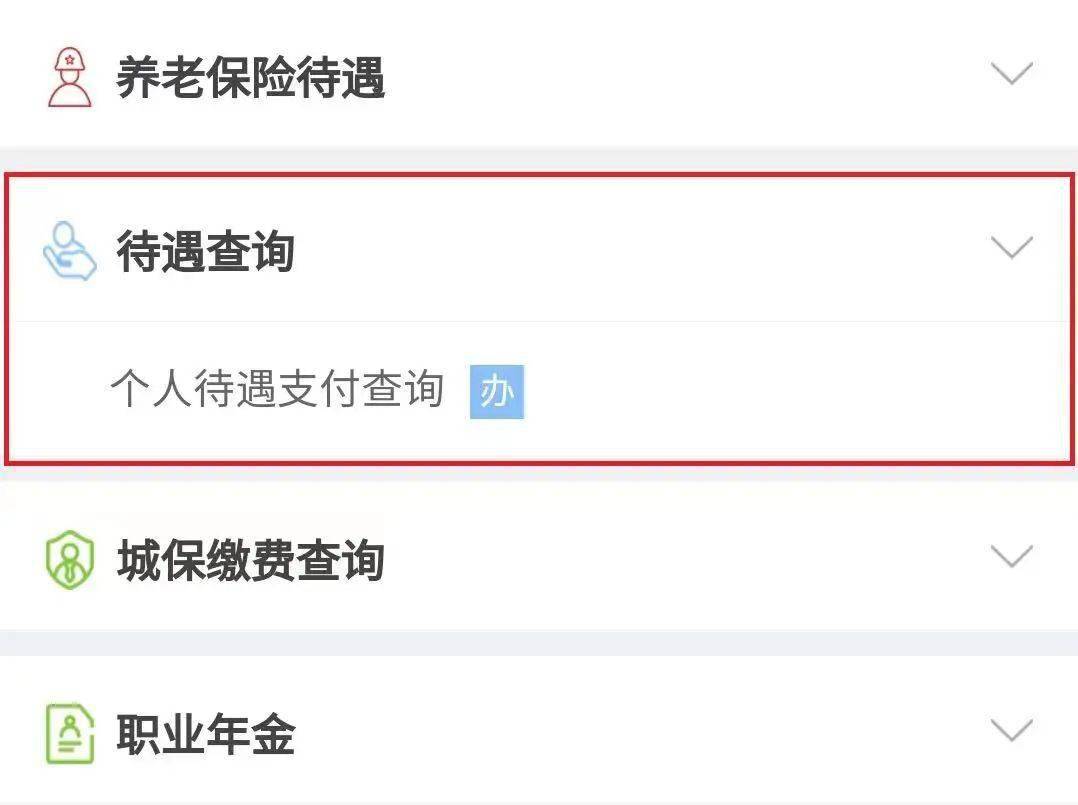
Task: Select the 待遇查询 heading text
Action: (x=206, y=252)
